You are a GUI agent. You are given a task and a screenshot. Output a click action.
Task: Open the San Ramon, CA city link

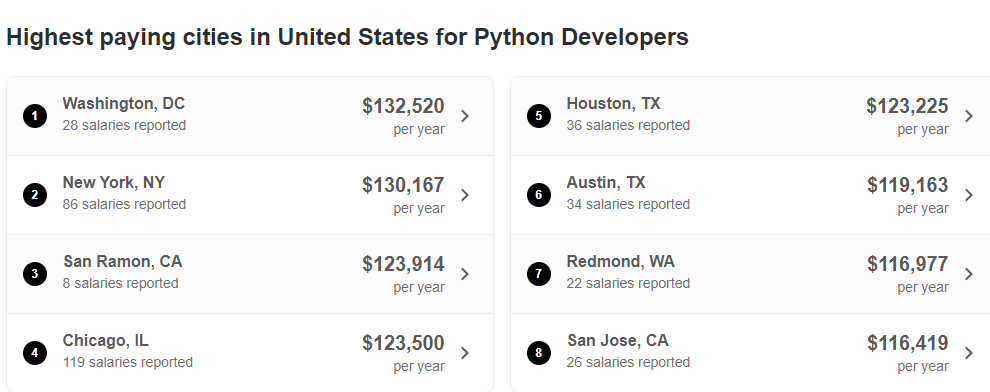point(122,261)
